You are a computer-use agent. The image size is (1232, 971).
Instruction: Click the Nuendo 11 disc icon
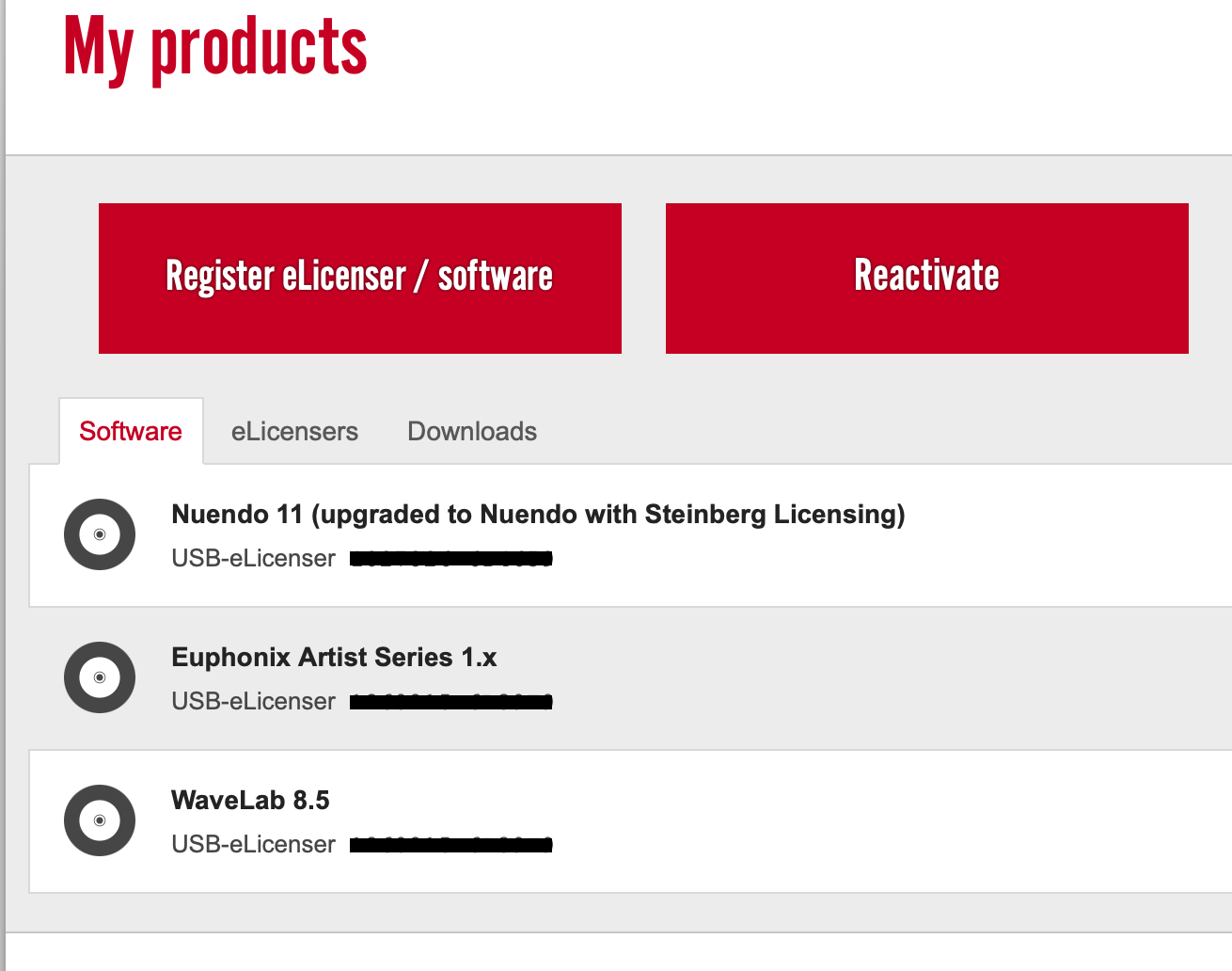pos(100,534)
